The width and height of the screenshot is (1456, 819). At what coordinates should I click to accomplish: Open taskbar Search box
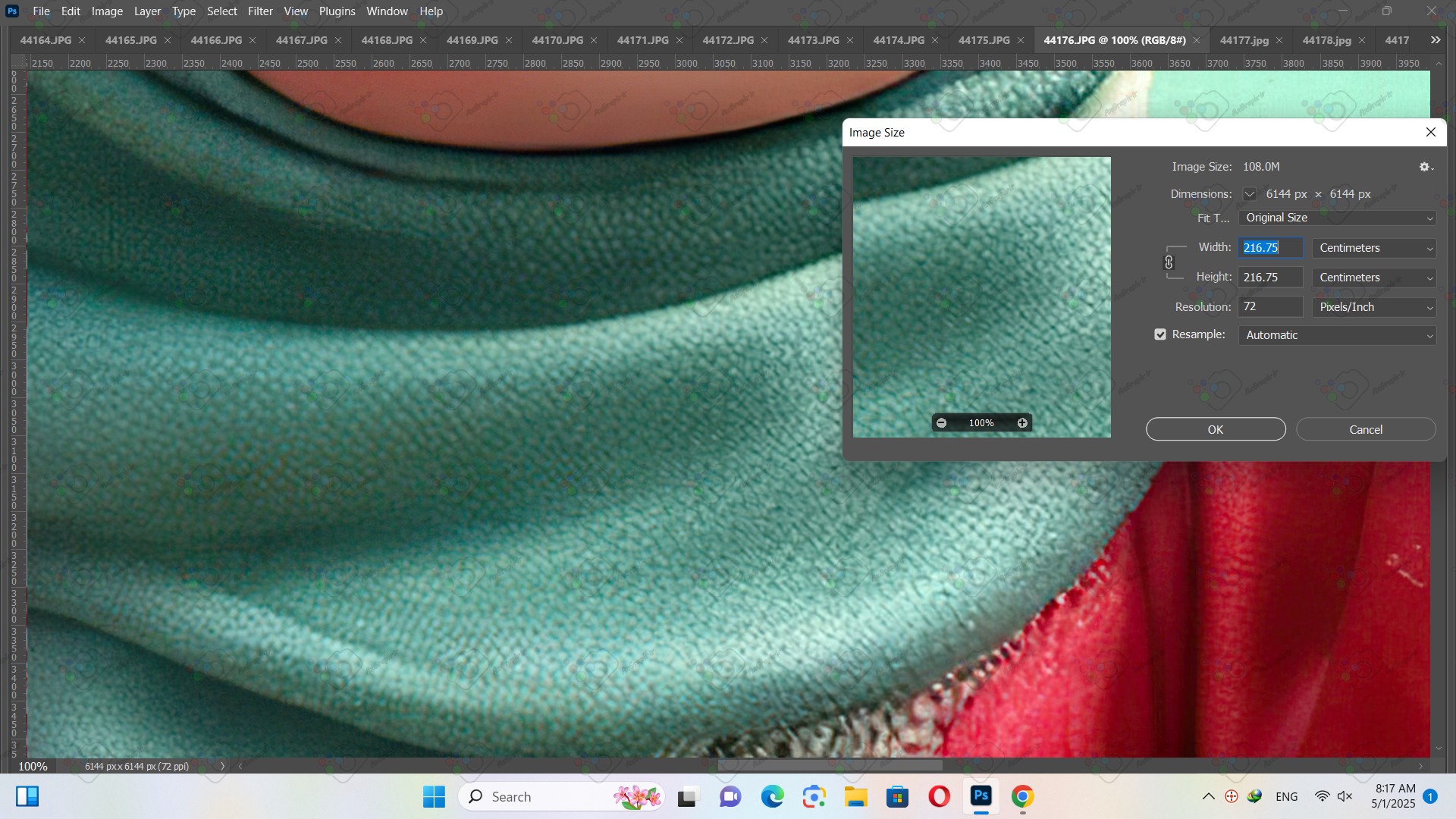561,796
